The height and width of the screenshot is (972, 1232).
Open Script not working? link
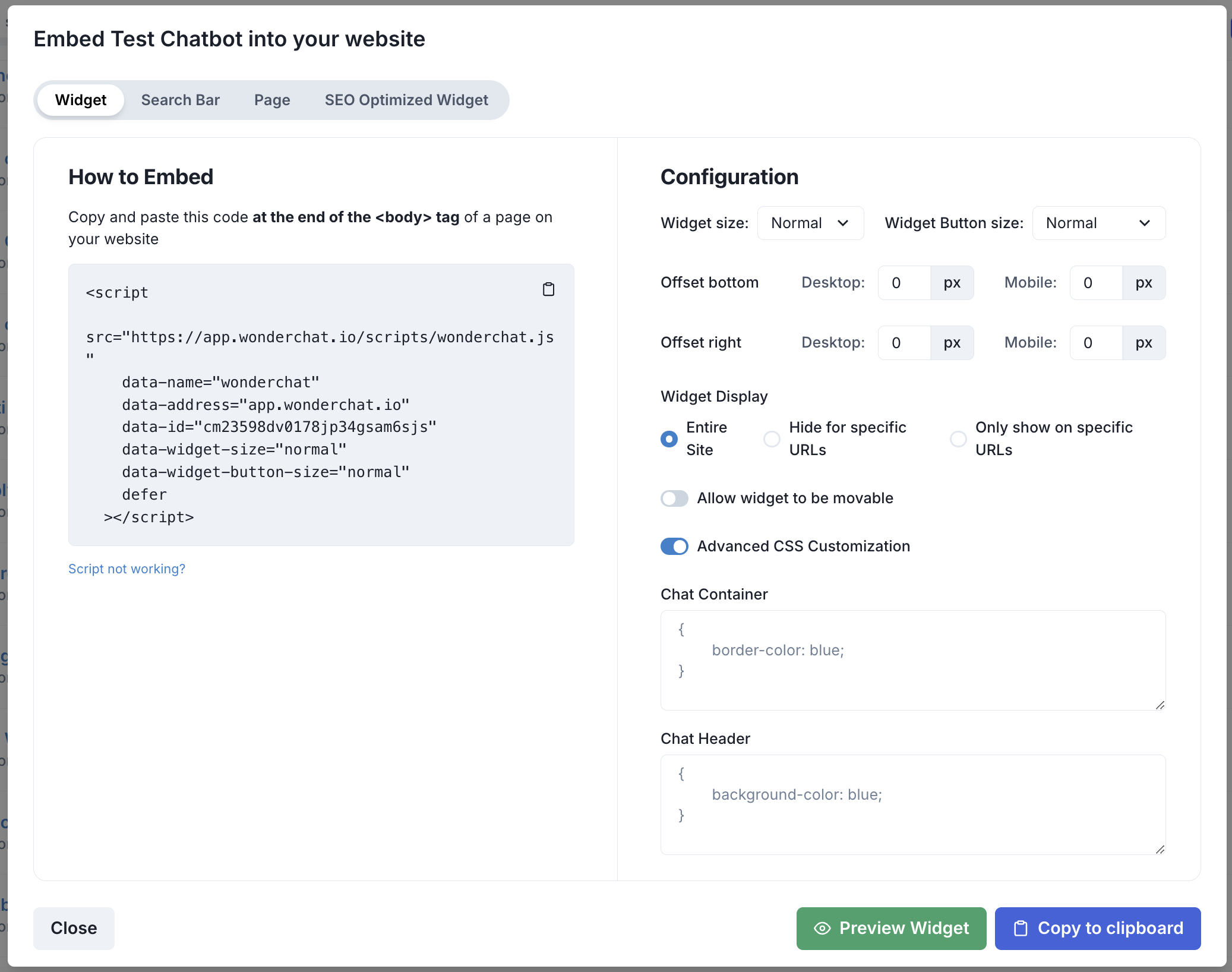[127, 569]
